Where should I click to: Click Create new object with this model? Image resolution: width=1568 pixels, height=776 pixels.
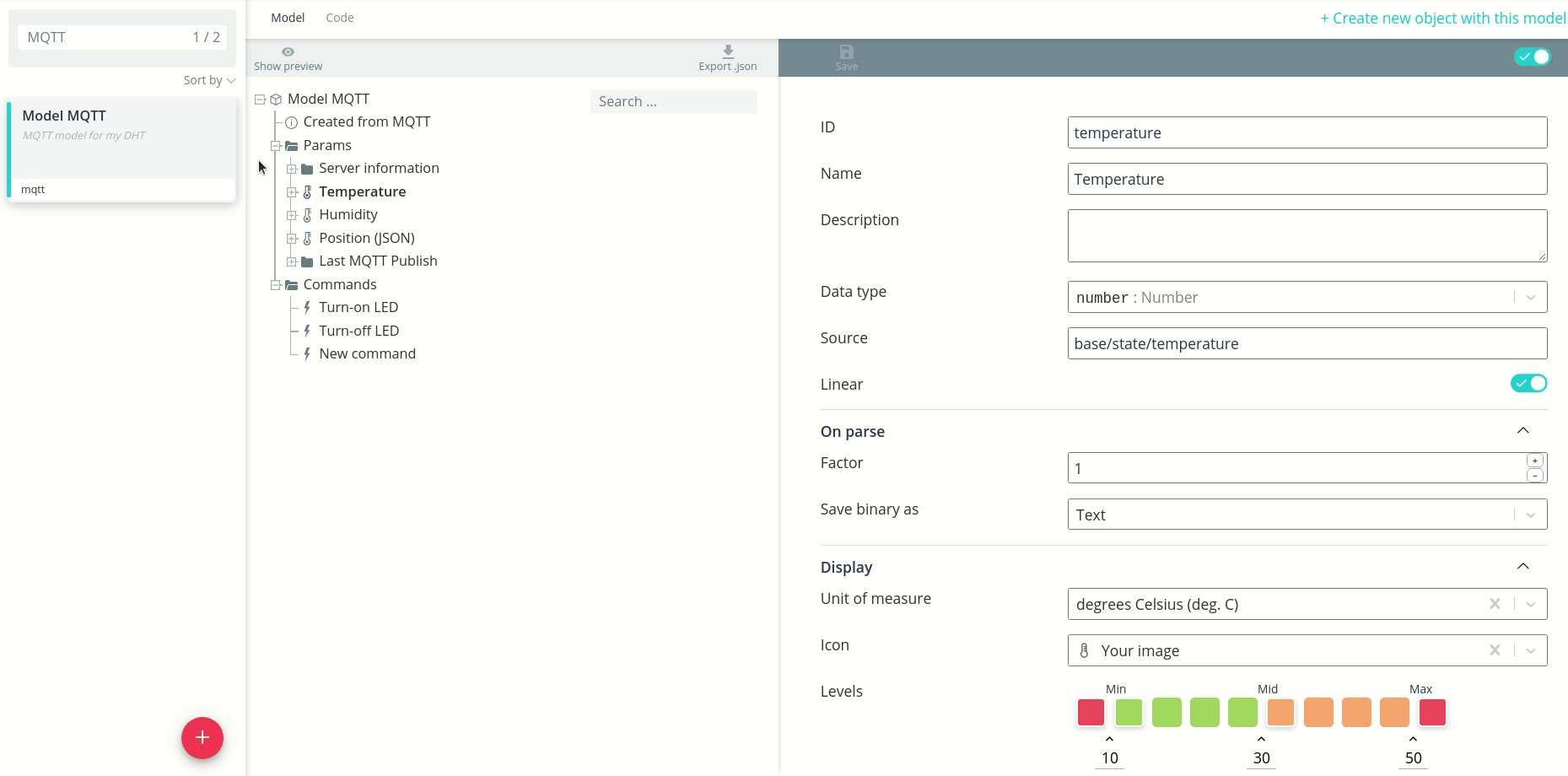tap(1442, 19)
